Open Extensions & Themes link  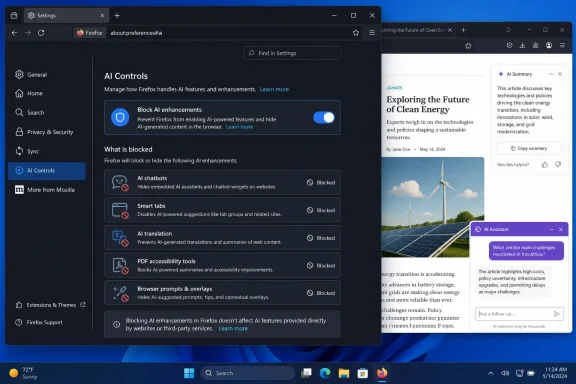(x=51, y=305)
